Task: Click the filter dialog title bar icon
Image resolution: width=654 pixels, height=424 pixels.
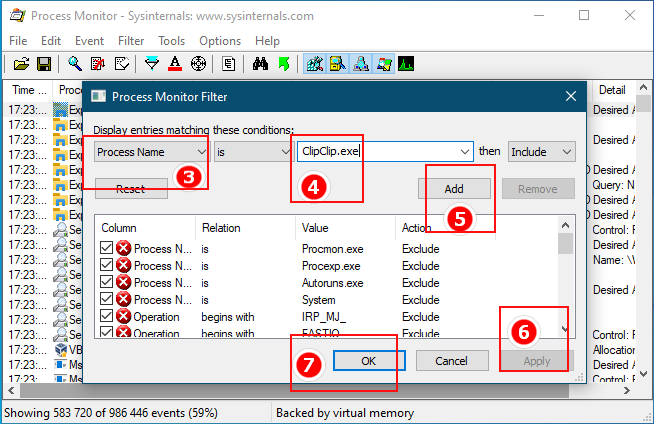Action: click(x=98, y=96)
